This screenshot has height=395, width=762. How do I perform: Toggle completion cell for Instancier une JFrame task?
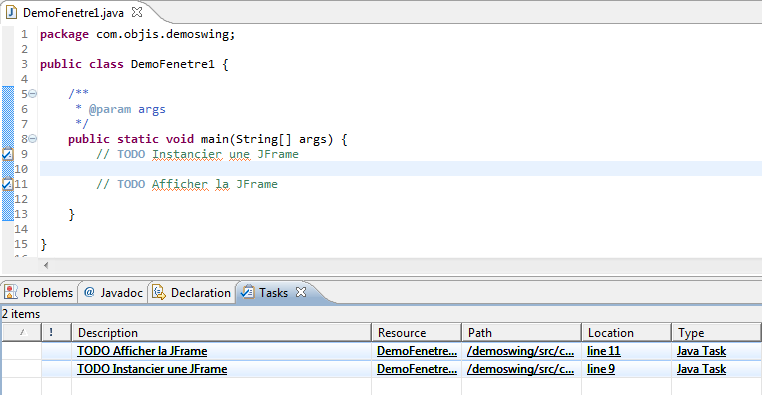coord(22,369)
